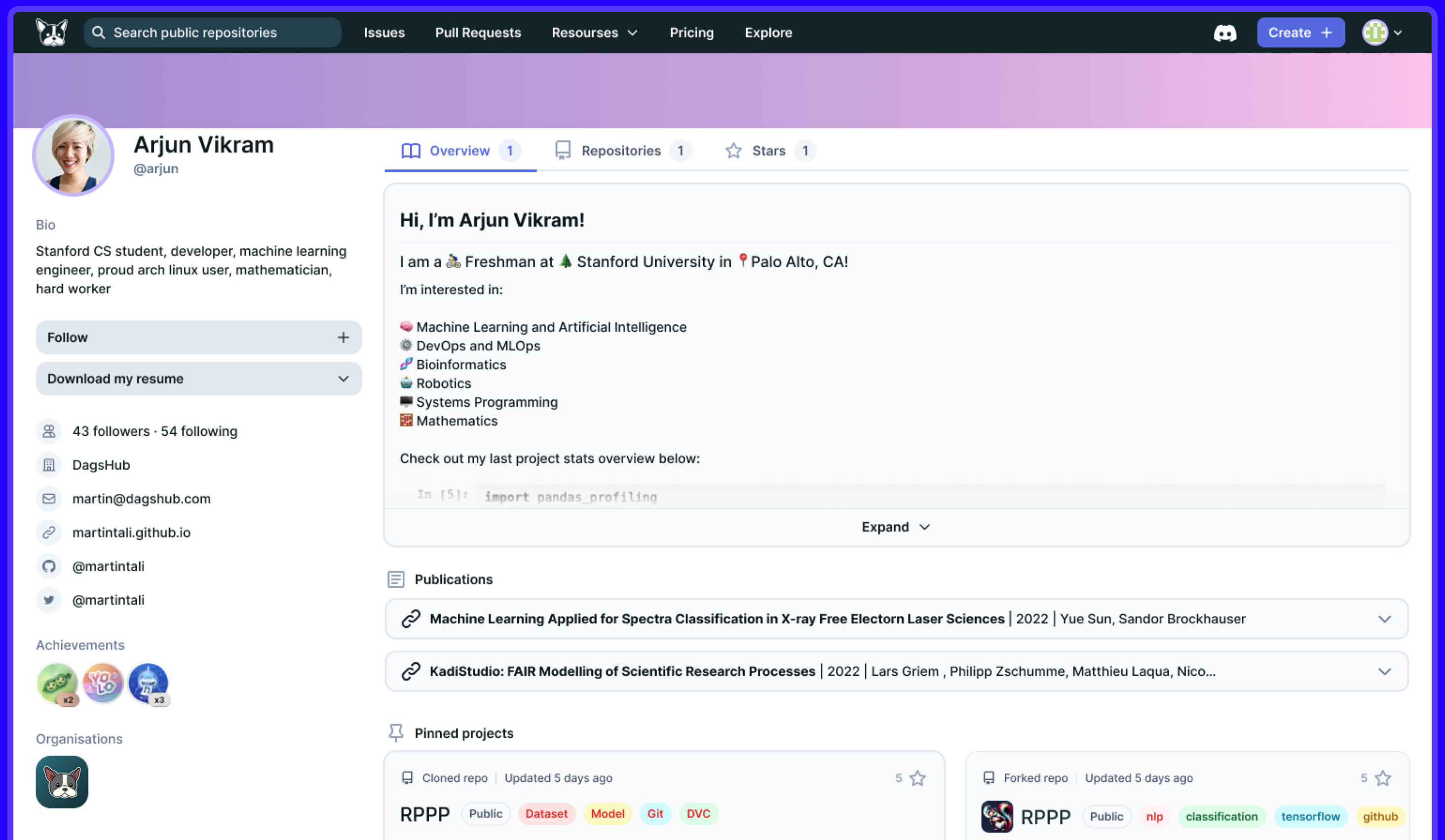Click the Cloned repo icon

coord(407,778)
